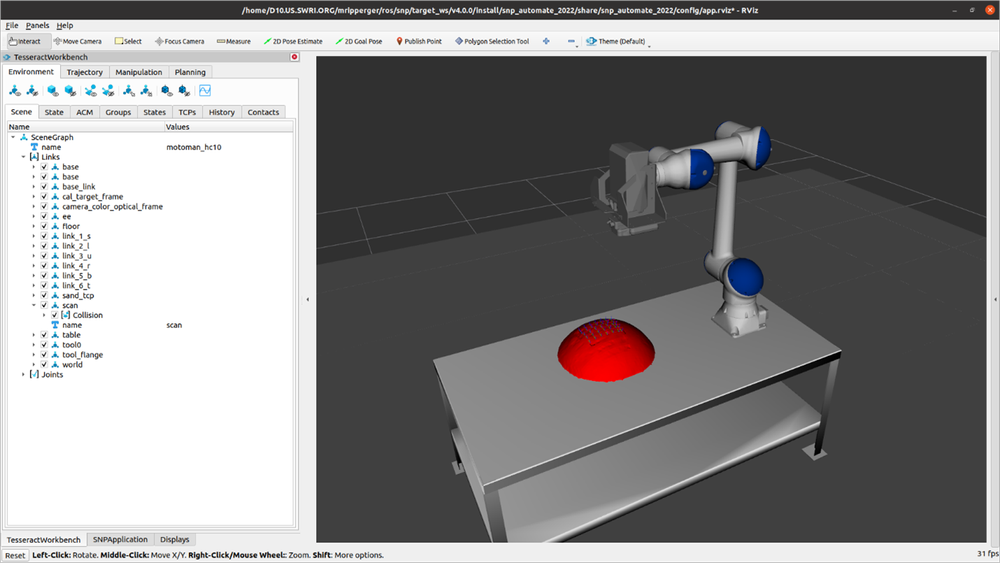Click the blue plus add-tool icon

[x=546, y=41]
